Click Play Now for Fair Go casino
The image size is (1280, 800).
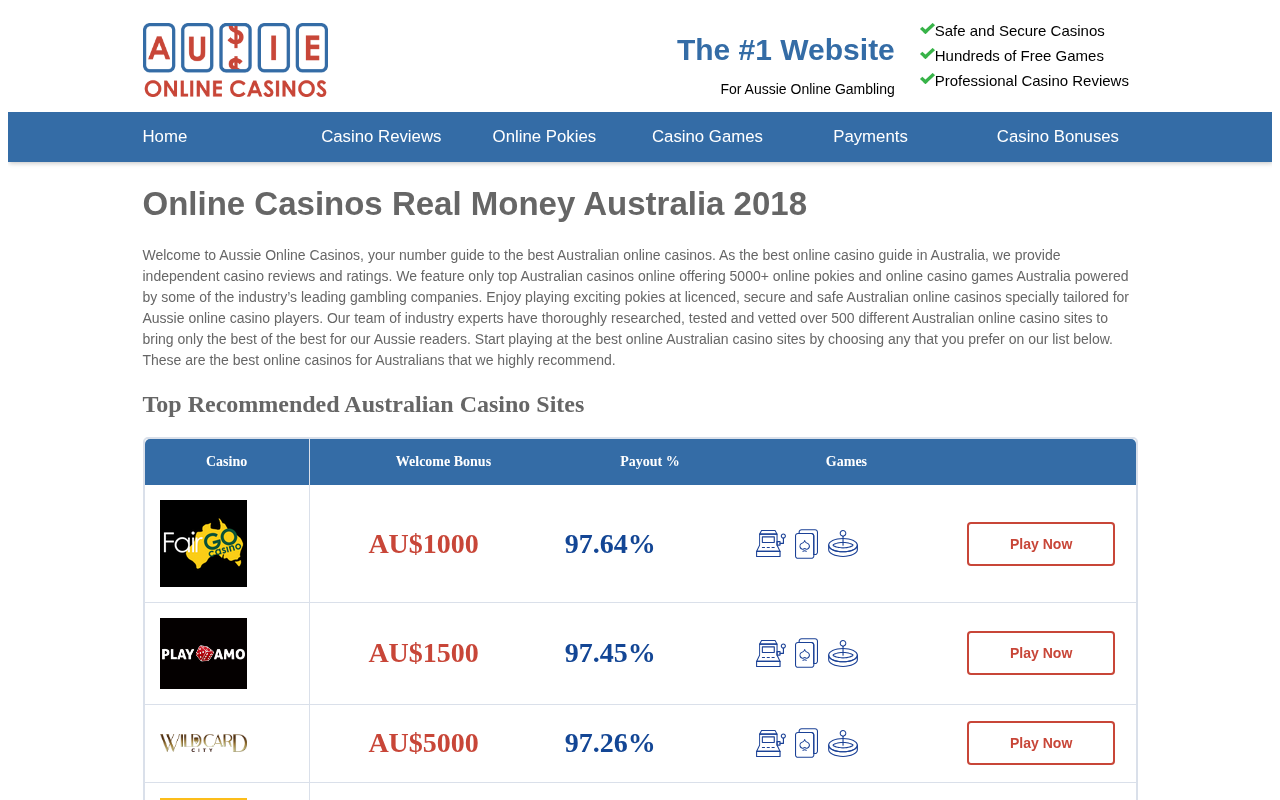(1041, 544)
